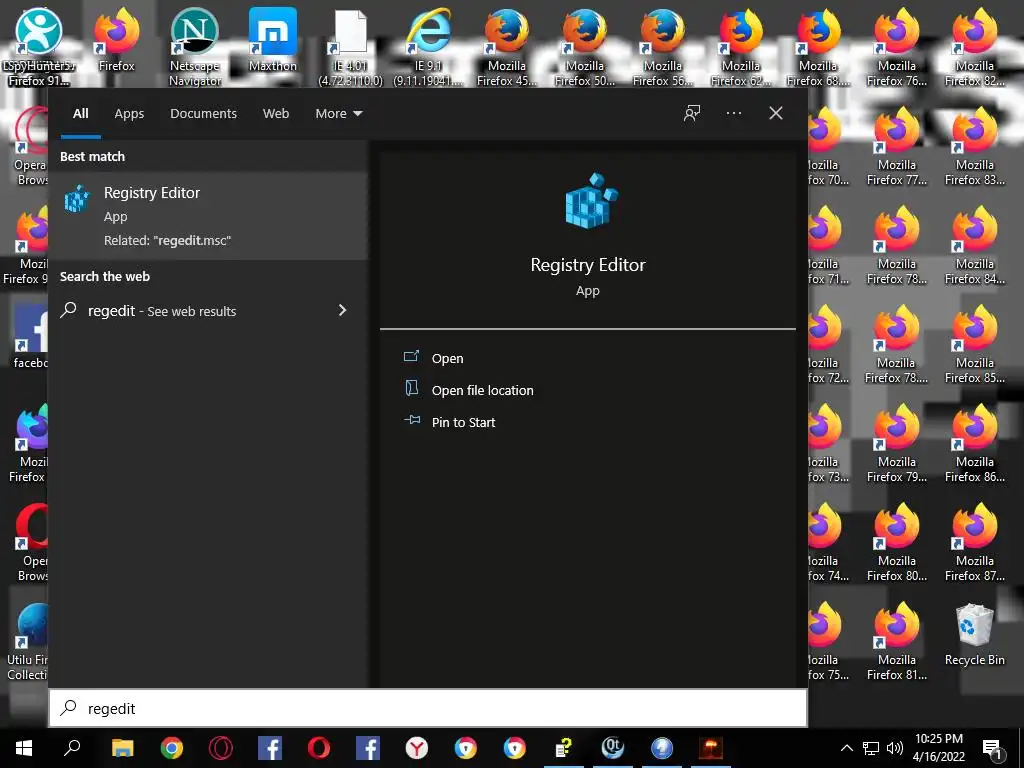Click the Mozilla Firefox 87 desktop shortcut
The image size is (1024, 768).
(x=974, y=542)
